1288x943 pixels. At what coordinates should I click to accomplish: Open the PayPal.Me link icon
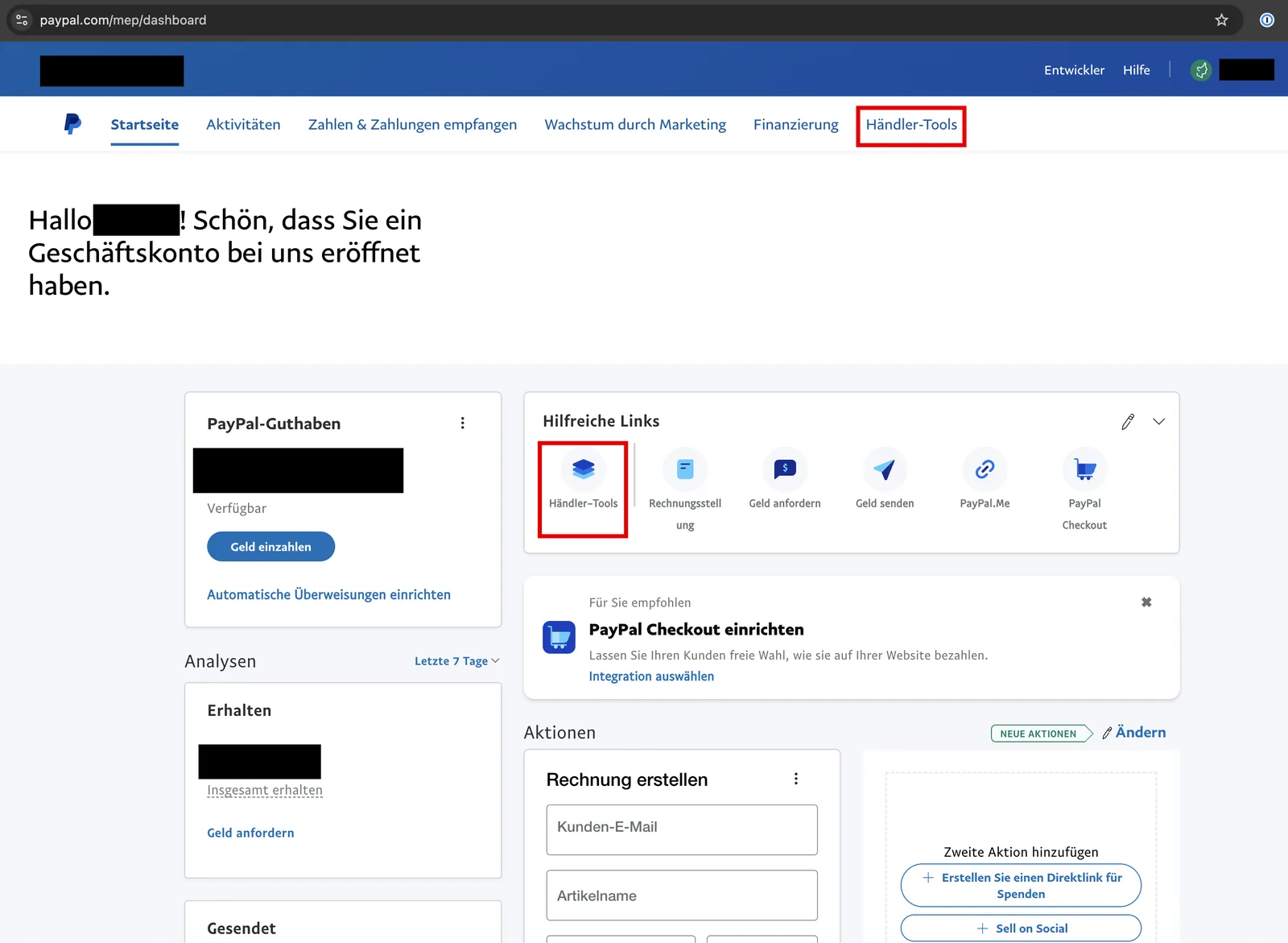(x=985, y=469)
